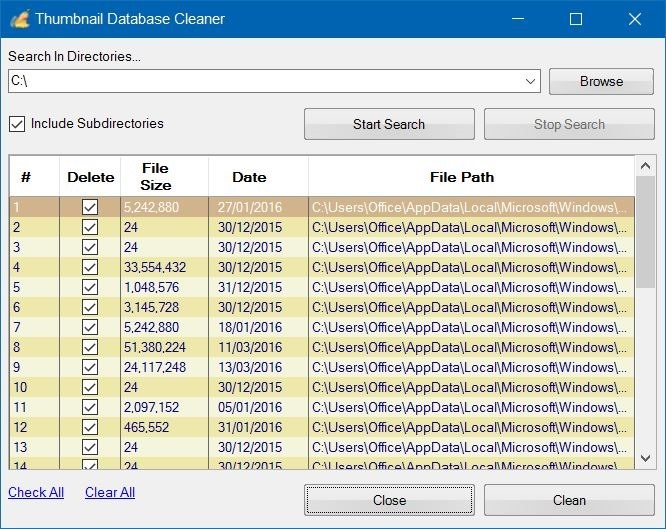Click the Thumbnail Database Cleaner app icon

[20, 19]
